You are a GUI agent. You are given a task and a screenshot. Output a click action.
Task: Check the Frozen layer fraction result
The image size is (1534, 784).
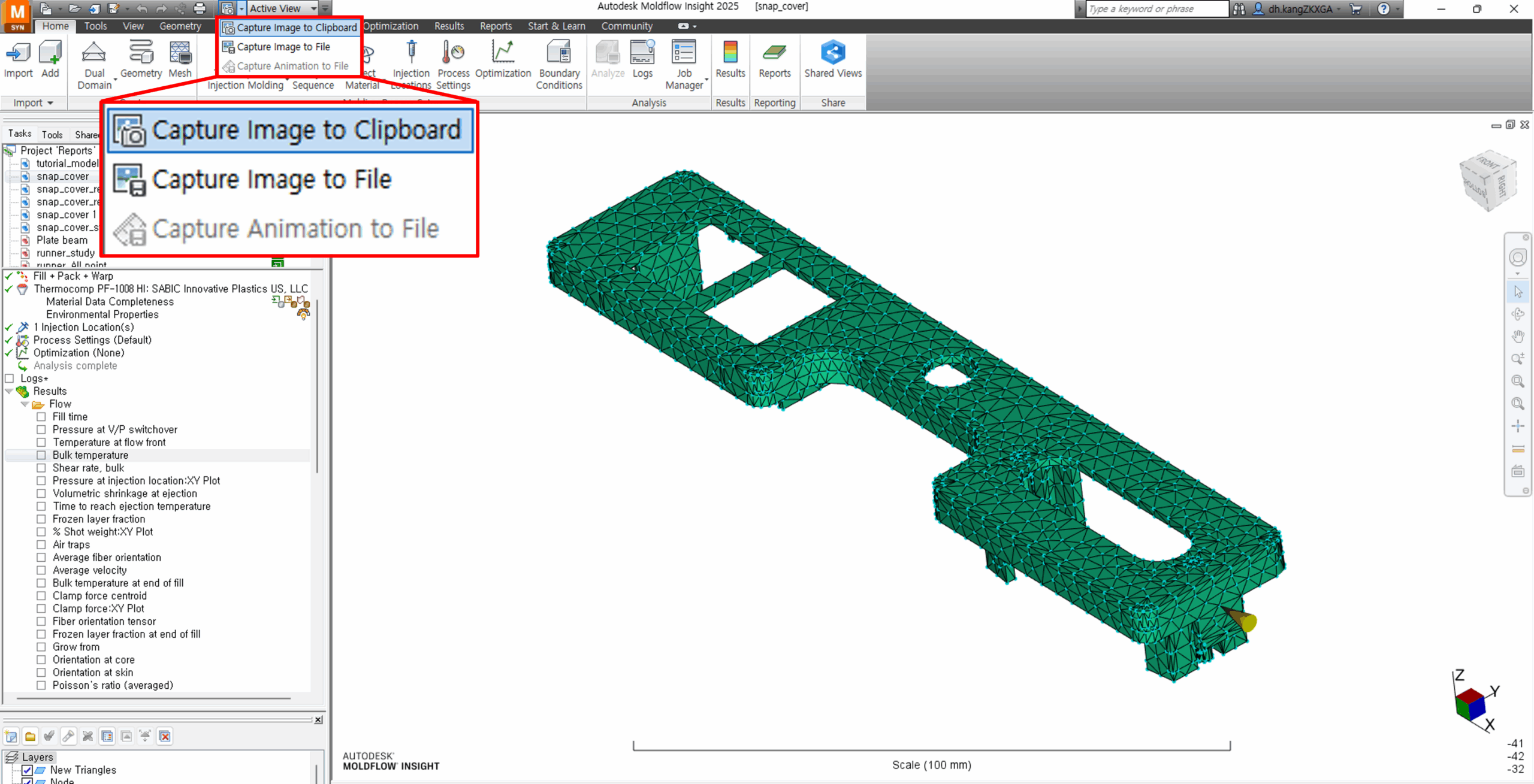[x=41, y=519]
